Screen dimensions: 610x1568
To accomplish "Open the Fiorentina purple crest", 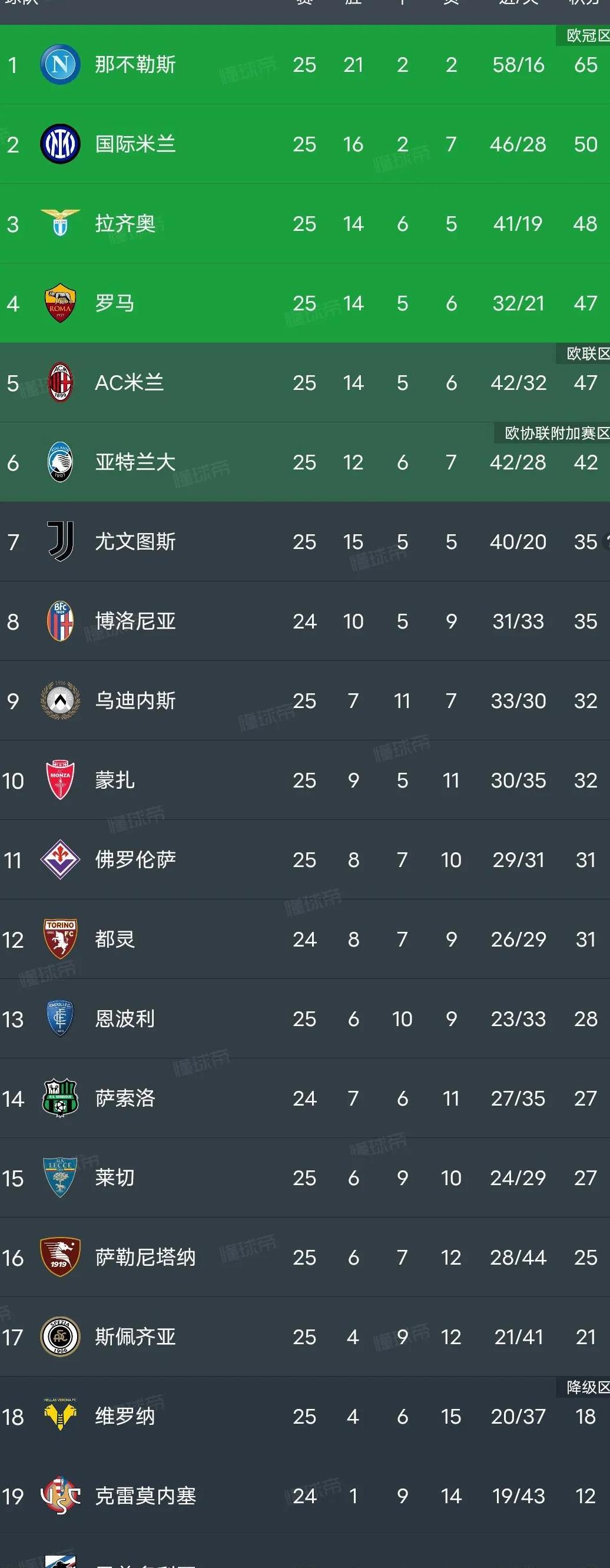I will (x=60, y=859).
